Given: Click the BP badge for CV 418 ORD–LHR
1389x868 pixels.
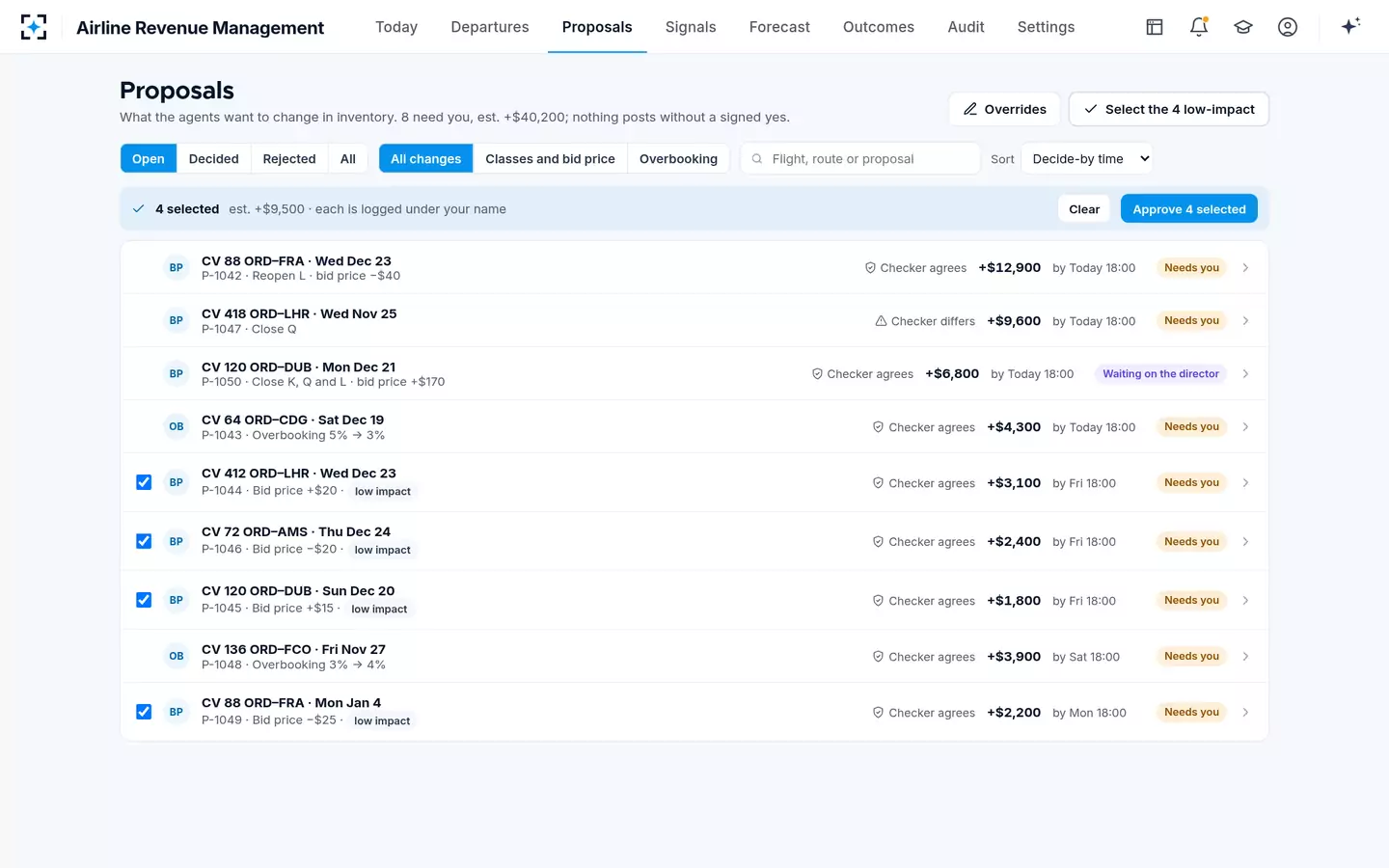Looking at the screenshot, I should 177,320.
